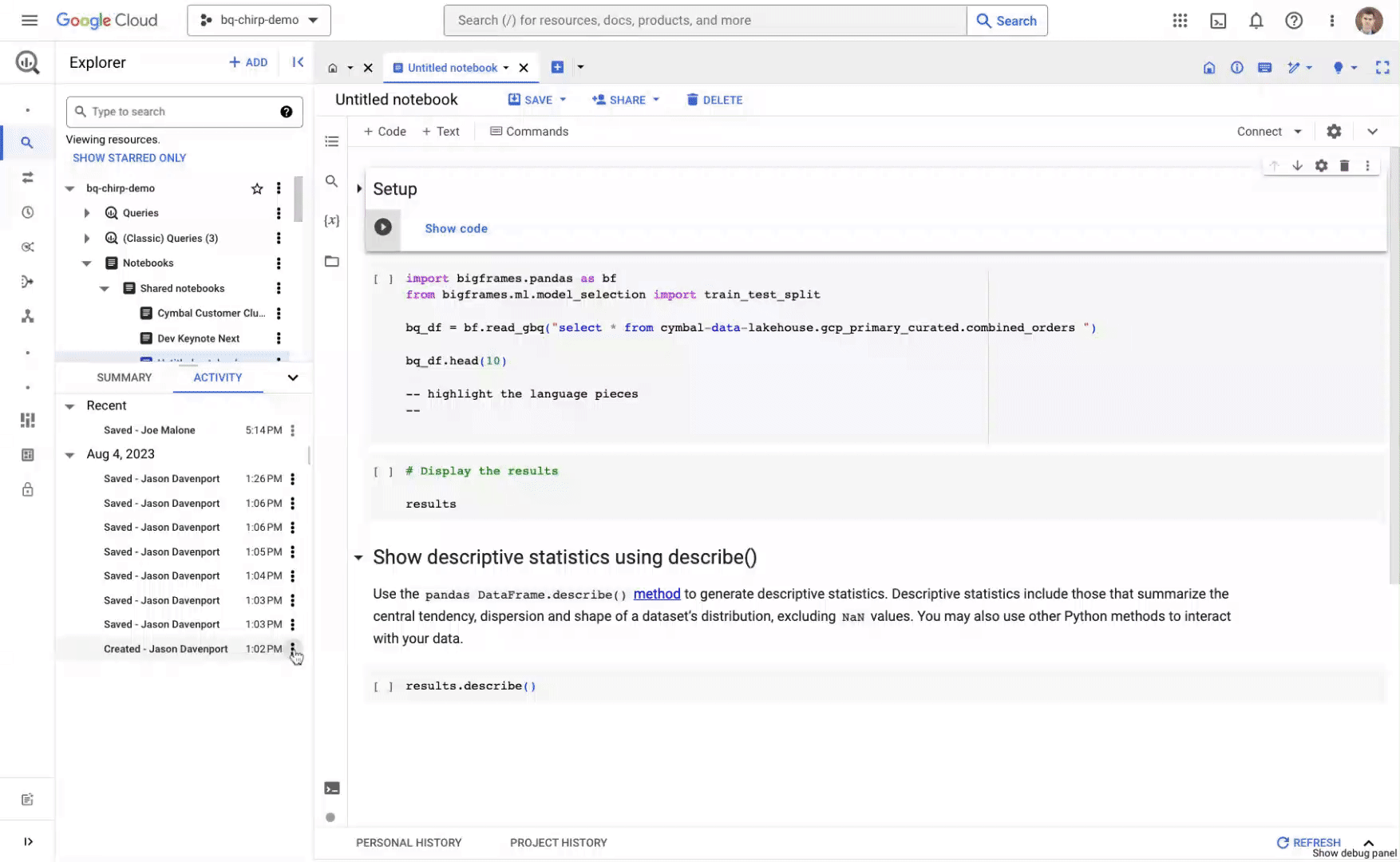Viewport: 1400px width, 862px height.
Task: Open the PROJECT HISTORY tab
Action: coord(558,842)
